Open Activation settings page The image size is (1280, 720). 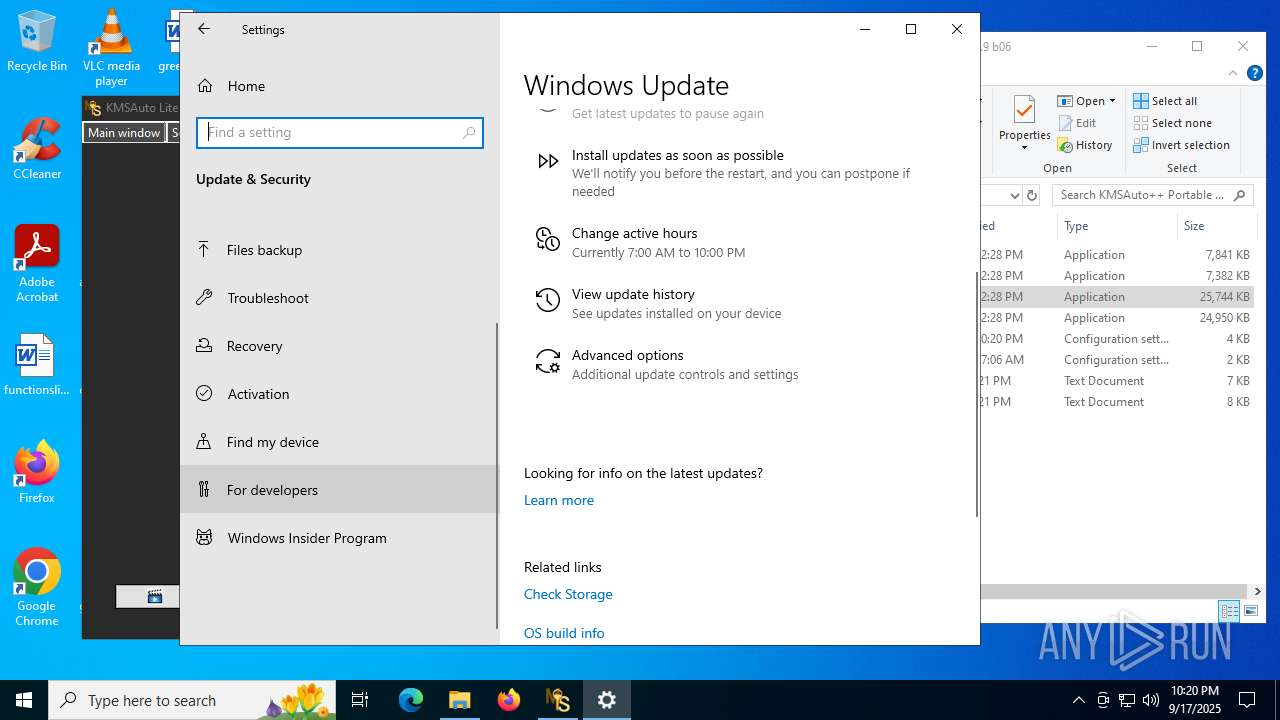click(x=340, y=394)
